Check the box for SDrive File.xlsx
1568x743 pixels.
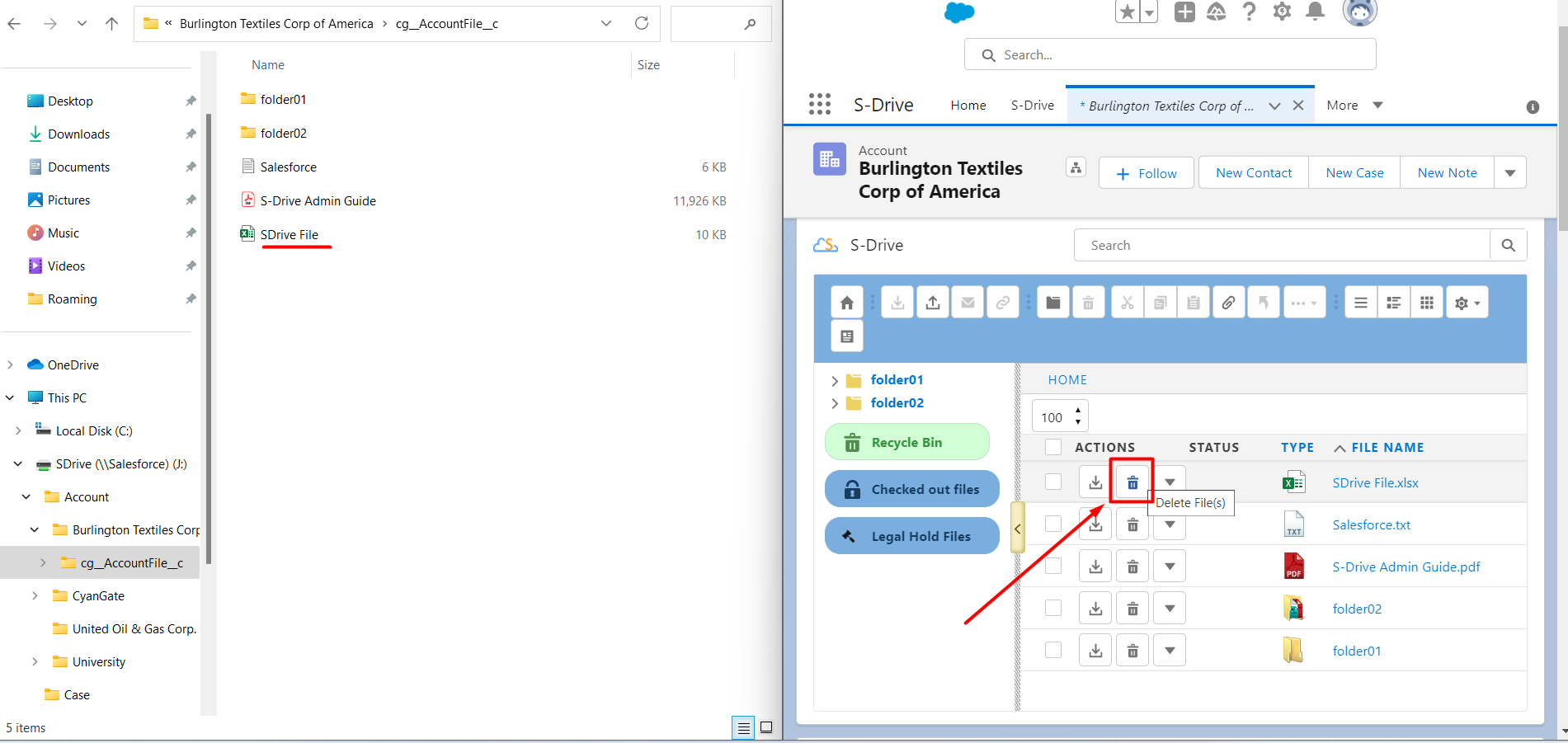pyautogui.click(x=1053, y=482)
